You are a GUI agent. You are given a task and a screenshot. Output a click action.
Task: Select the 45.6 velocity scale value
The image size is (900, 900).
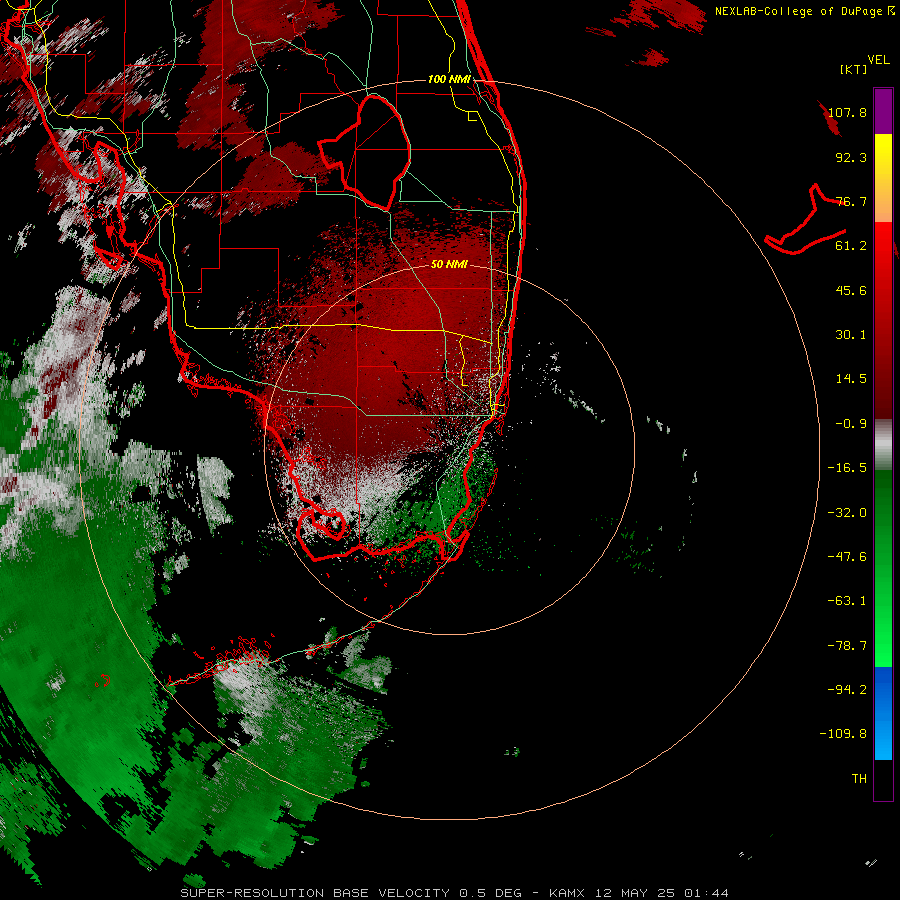(x=851, y=290)
